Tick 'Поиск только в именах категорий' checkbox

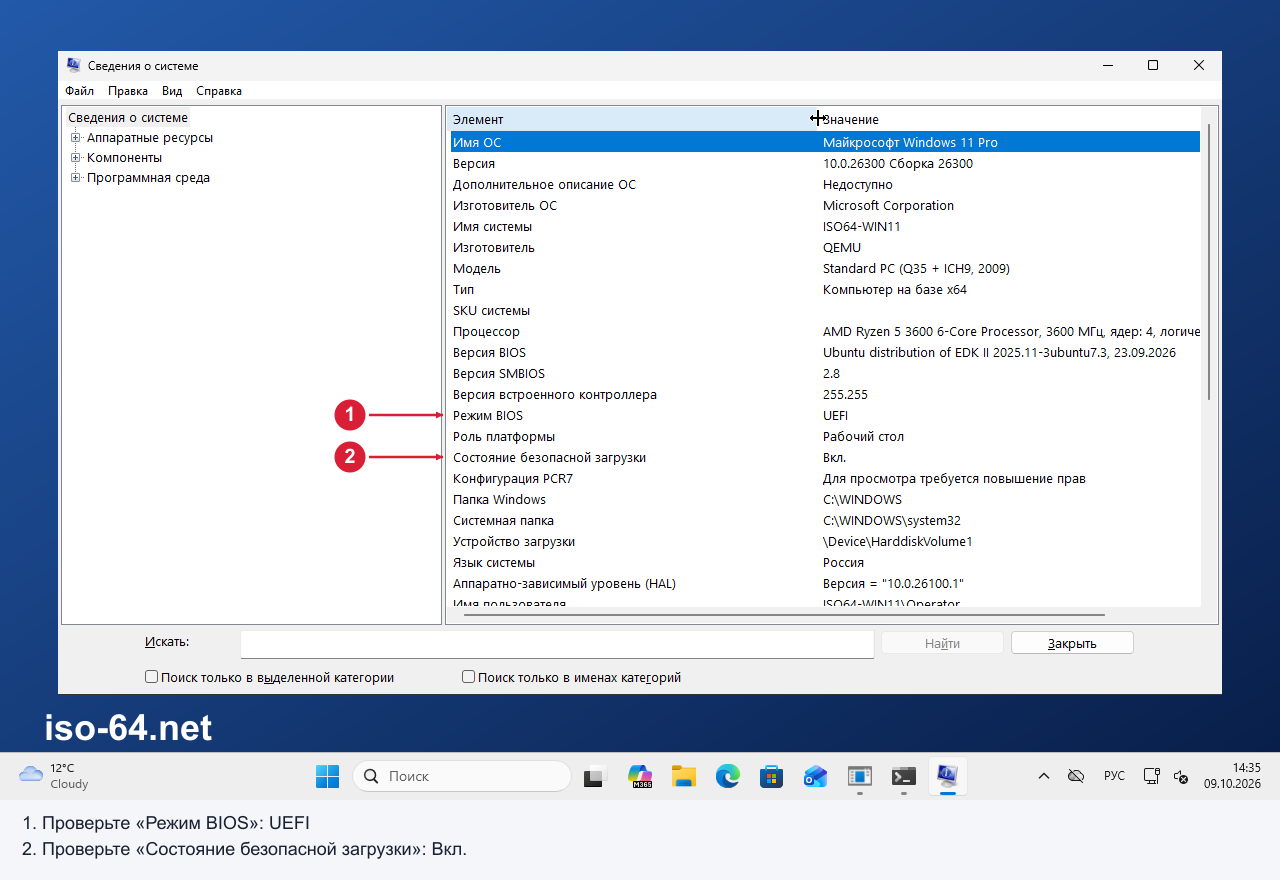[x=468, y=677]
